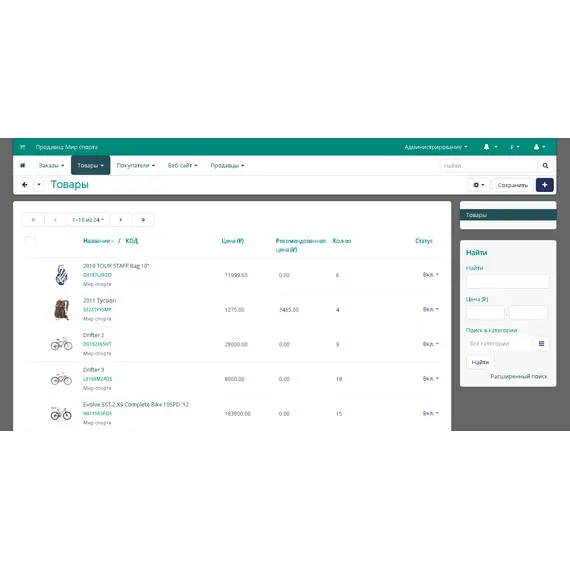The height and width of the screenshot is (570, 570).
Task: Open Заказы menu
Action: click(51, 165)
